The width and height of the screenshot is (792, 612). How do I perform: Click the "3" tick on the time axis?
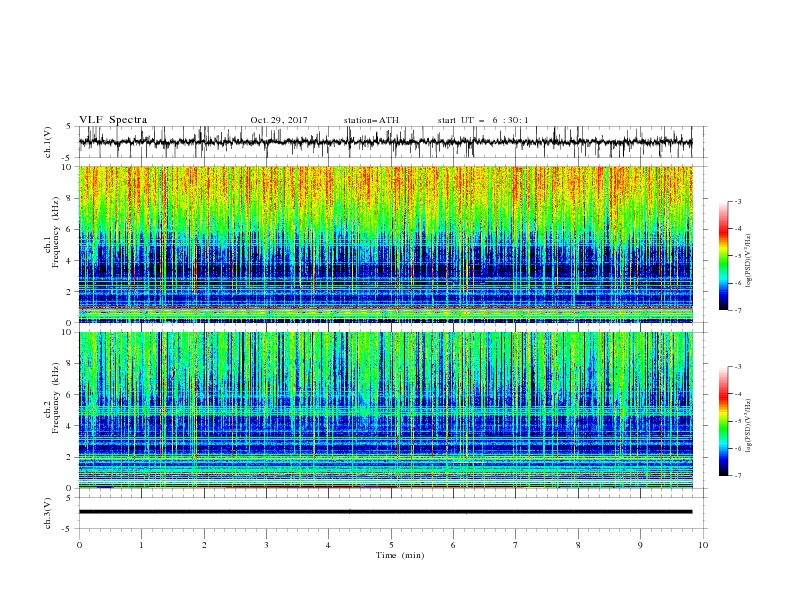[266, 545]
